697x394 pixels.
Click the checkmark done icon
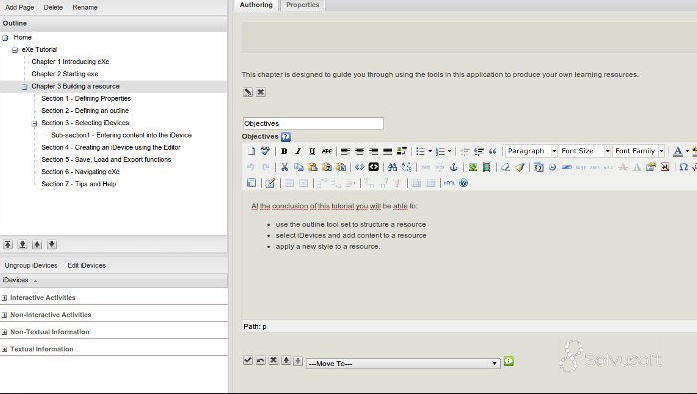(248, 361)
